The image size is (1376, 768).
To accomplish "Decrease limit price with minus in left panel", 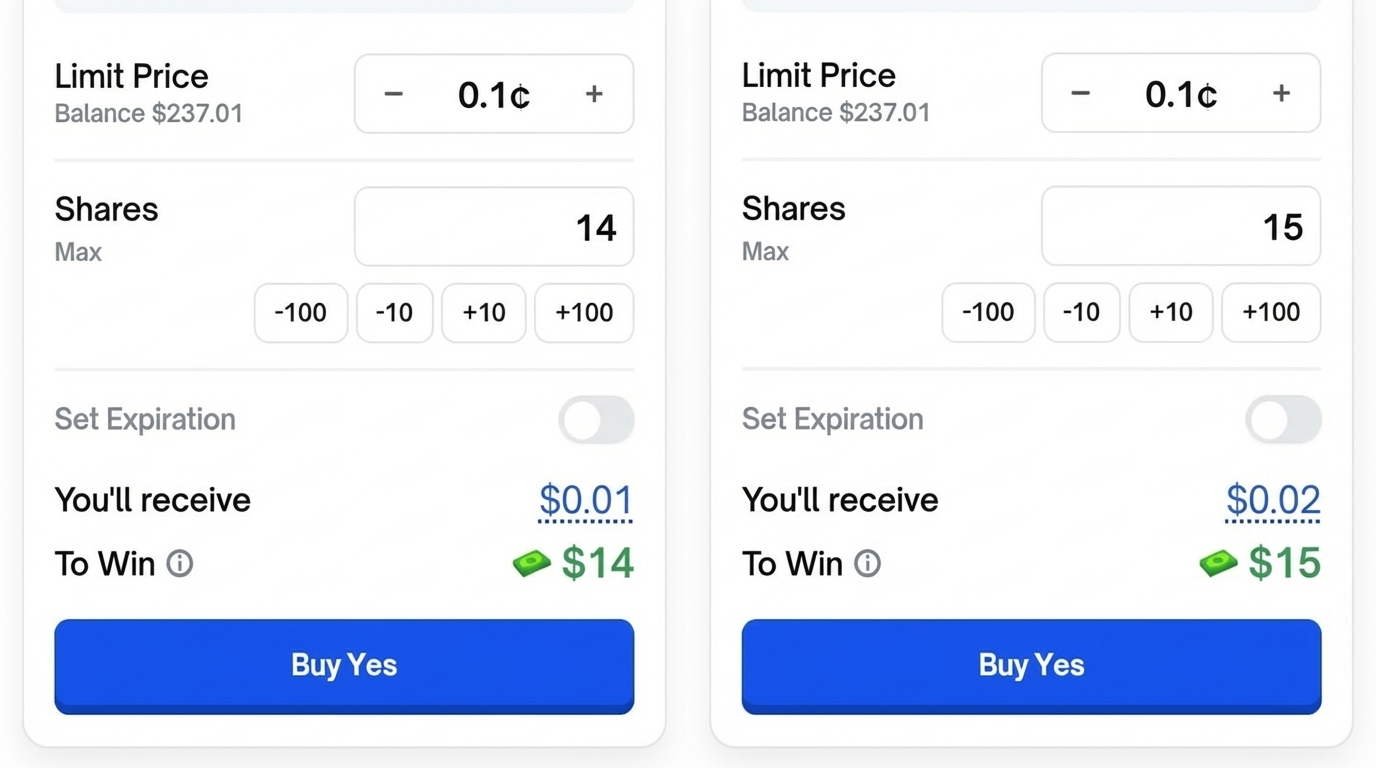I will coord(394,94).
